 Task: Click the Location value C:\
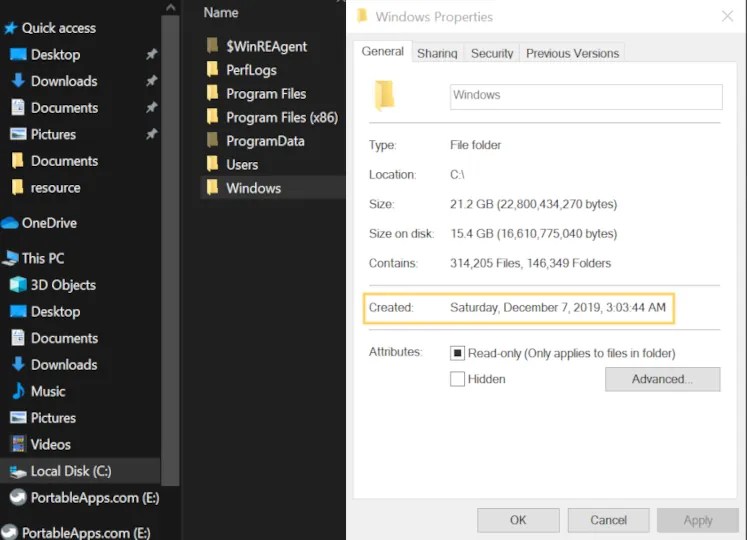pyautogui.click(x=457, y=174)
